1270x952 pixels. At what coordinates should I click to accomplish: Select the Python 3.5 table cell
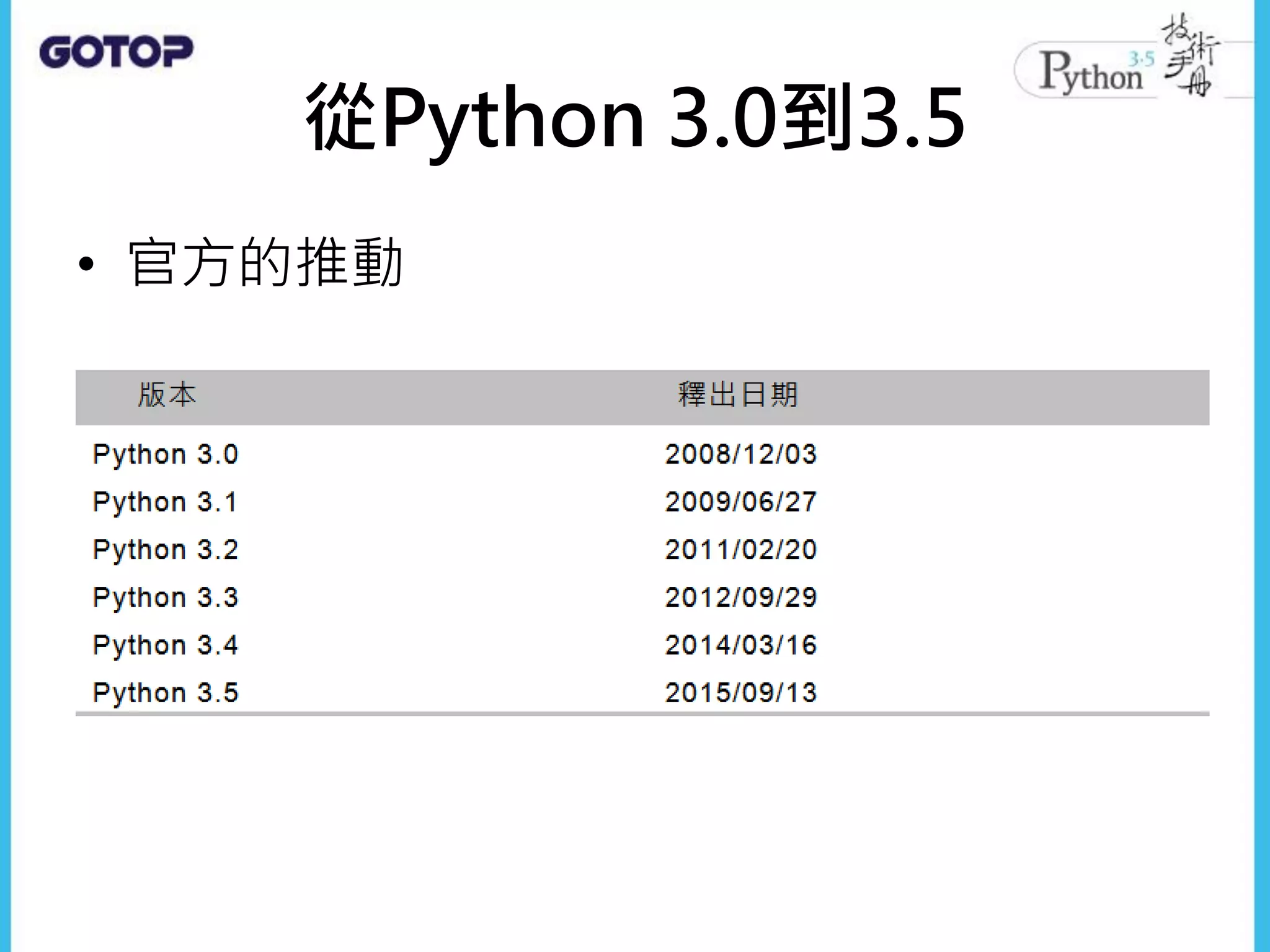point(165,694)
